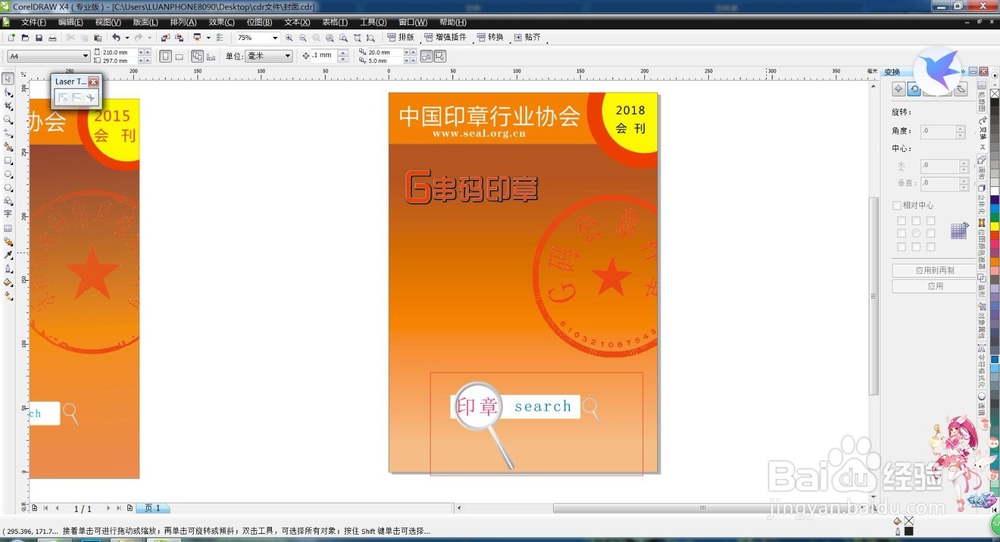Select the 页 1 page tab

pos(152,508)
